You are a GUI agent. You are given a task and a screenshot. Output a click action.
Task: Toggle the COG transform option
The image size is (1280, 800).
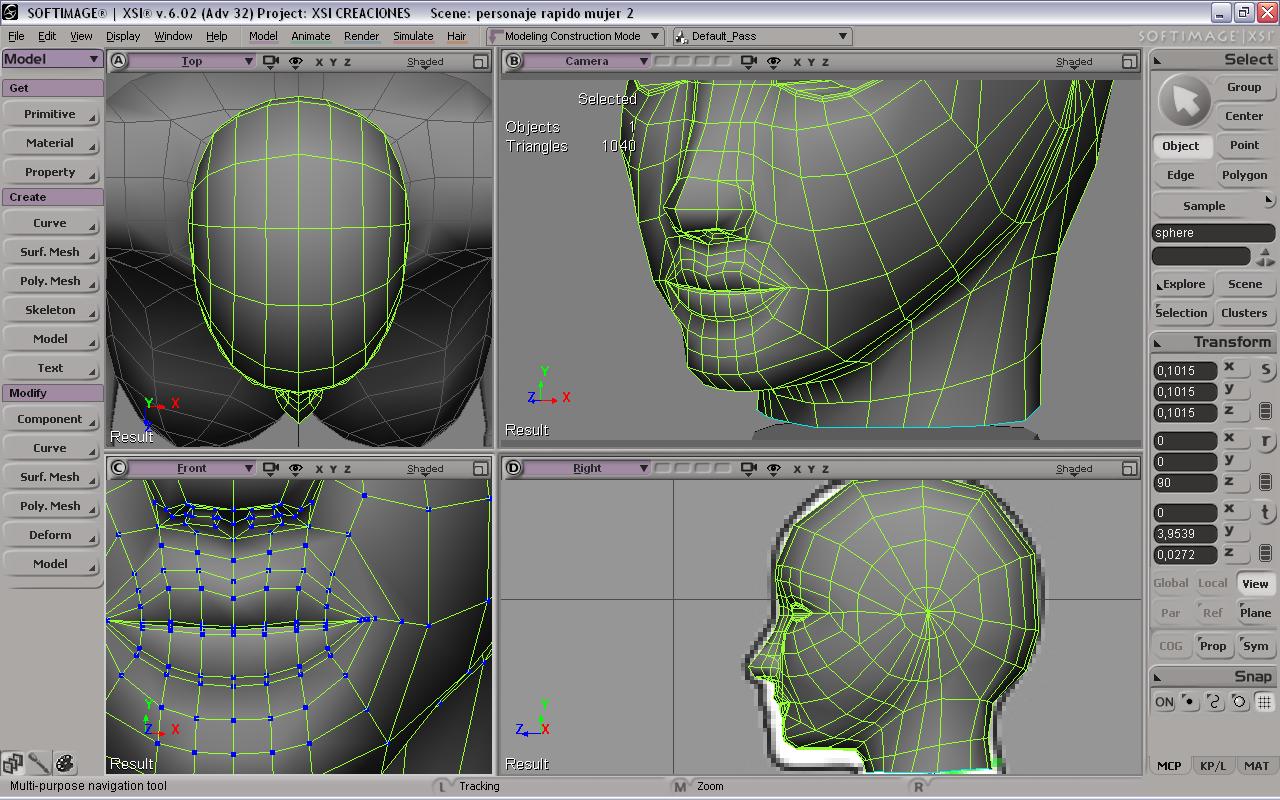pyautogui.click(x=1170, y=646)
